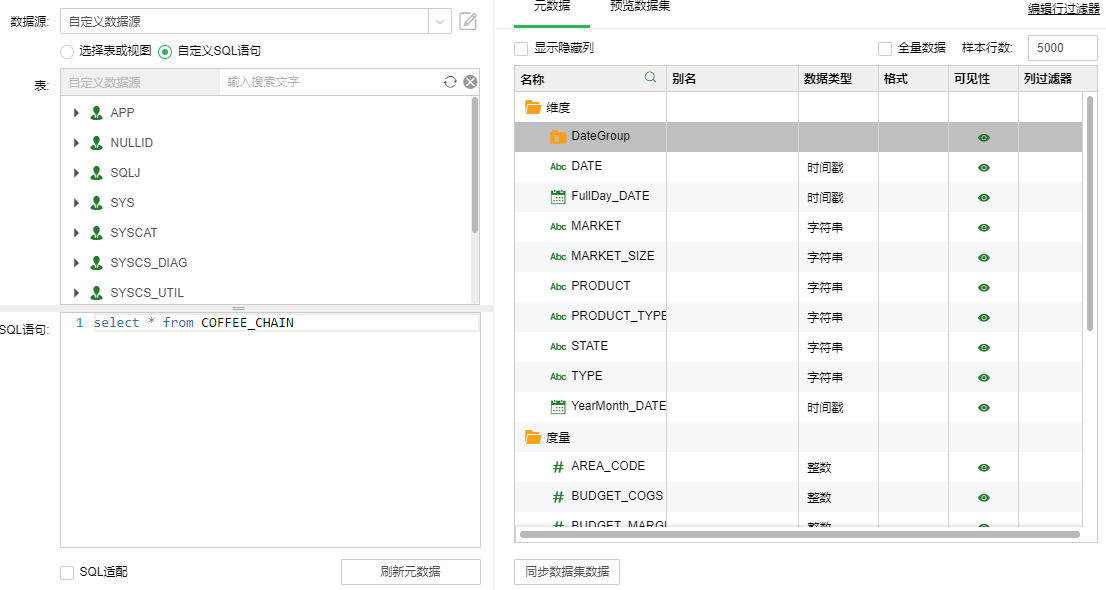Click the refresh icon in table search

click(x=450, y=82)
